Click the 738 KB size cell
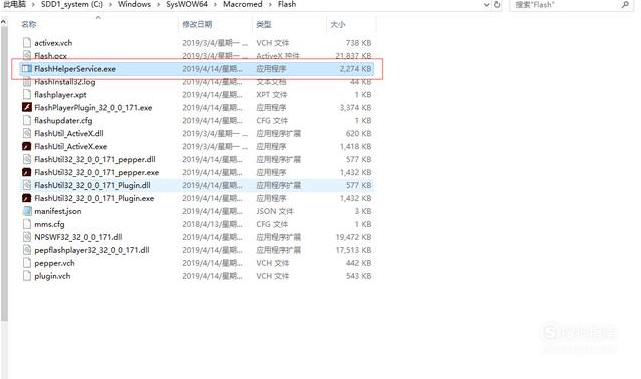641x379 pixels. coord(358,43)
